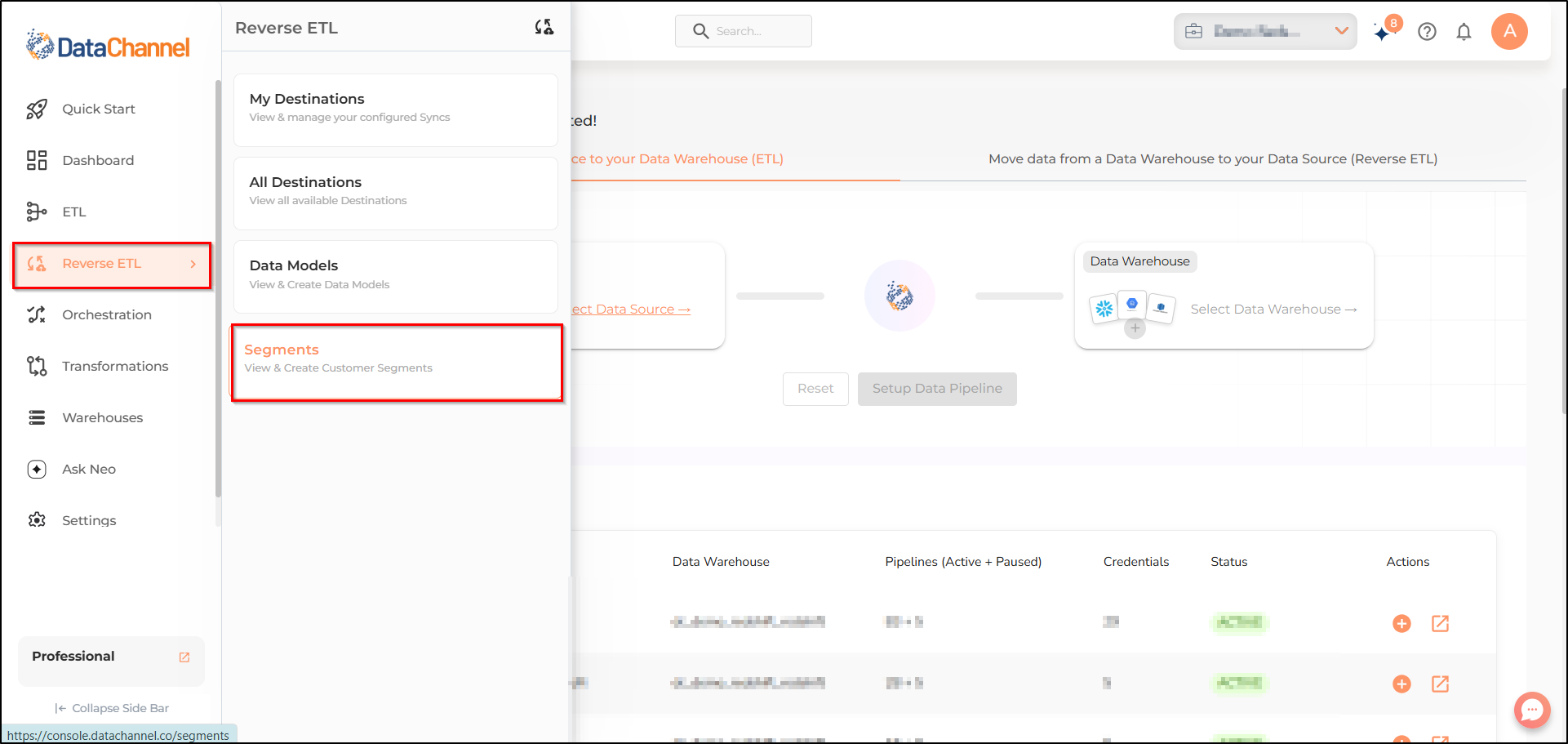The height and width of the screenshot is (744, 1568).
Task: Open the Orchestration sidebar icon
Action: coord(37,314)
